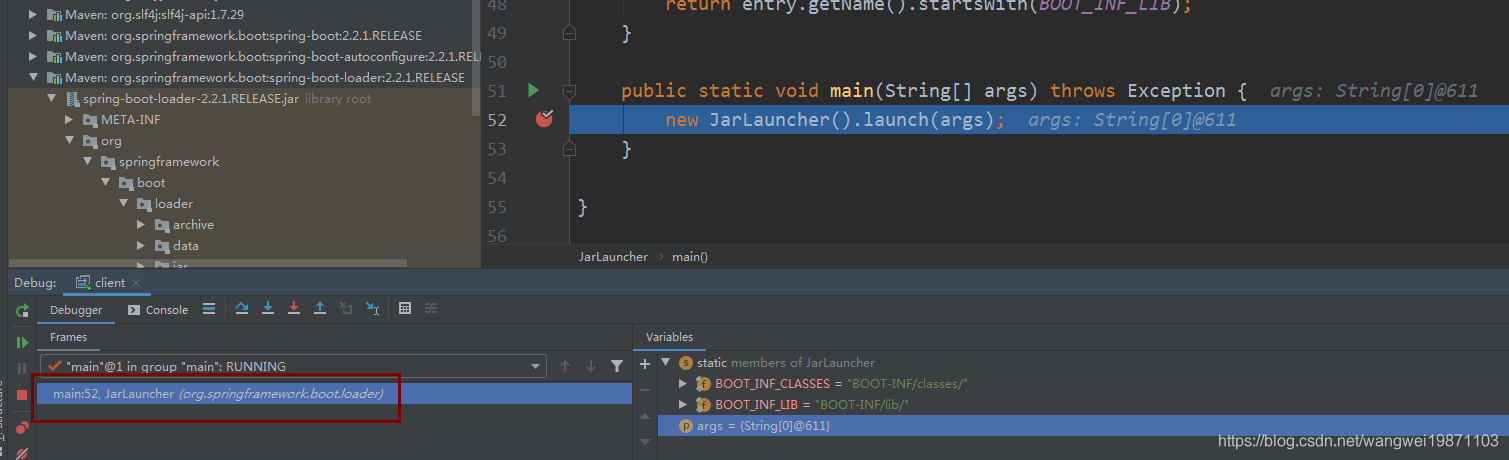Collapse static members of JarLauncher
The width and height of the screenshot is (1509, 460).
click(x=666, y=362)
